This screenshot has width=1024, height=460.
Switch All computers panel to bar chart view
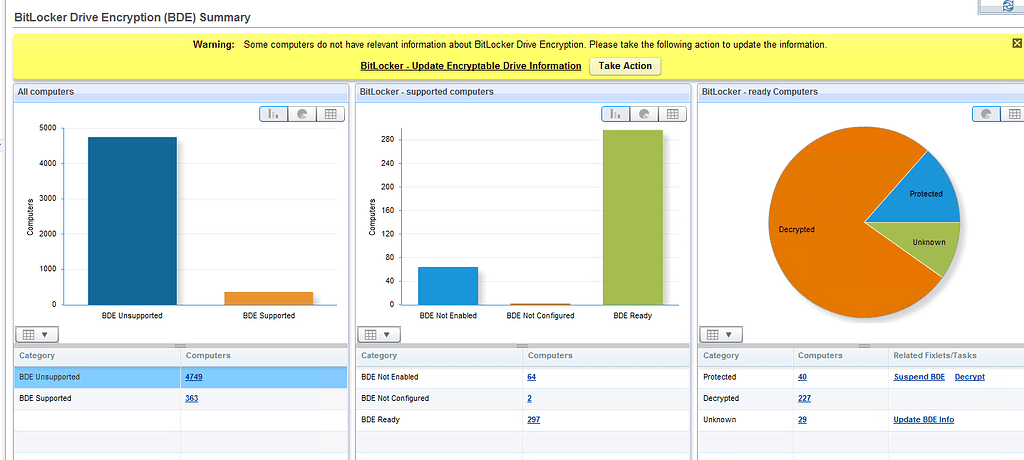tap(274, 114)
